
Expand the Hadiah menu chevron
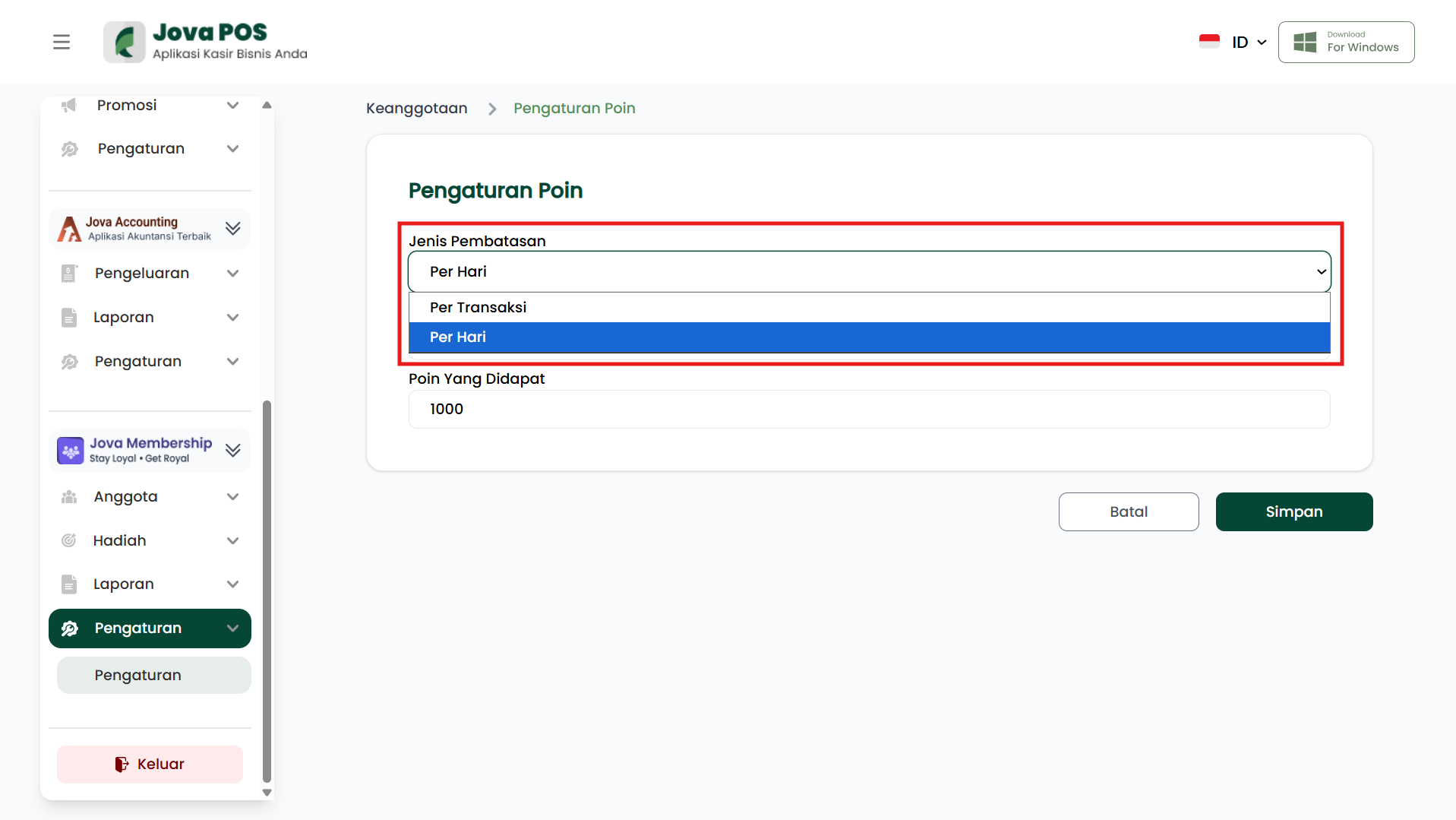coord(233,540)
